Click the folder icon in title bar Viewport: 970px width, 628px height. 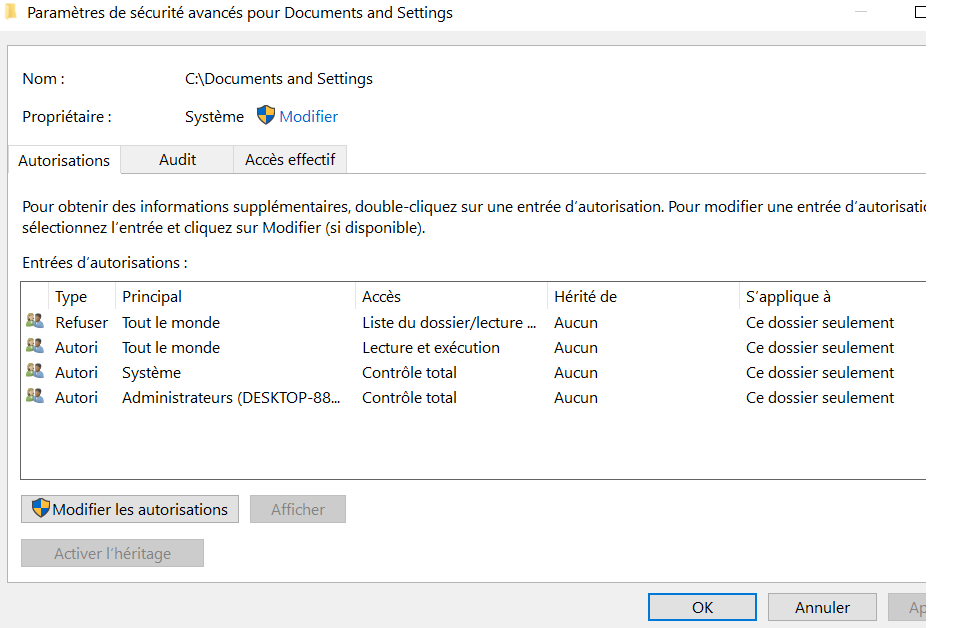(9, 13)
